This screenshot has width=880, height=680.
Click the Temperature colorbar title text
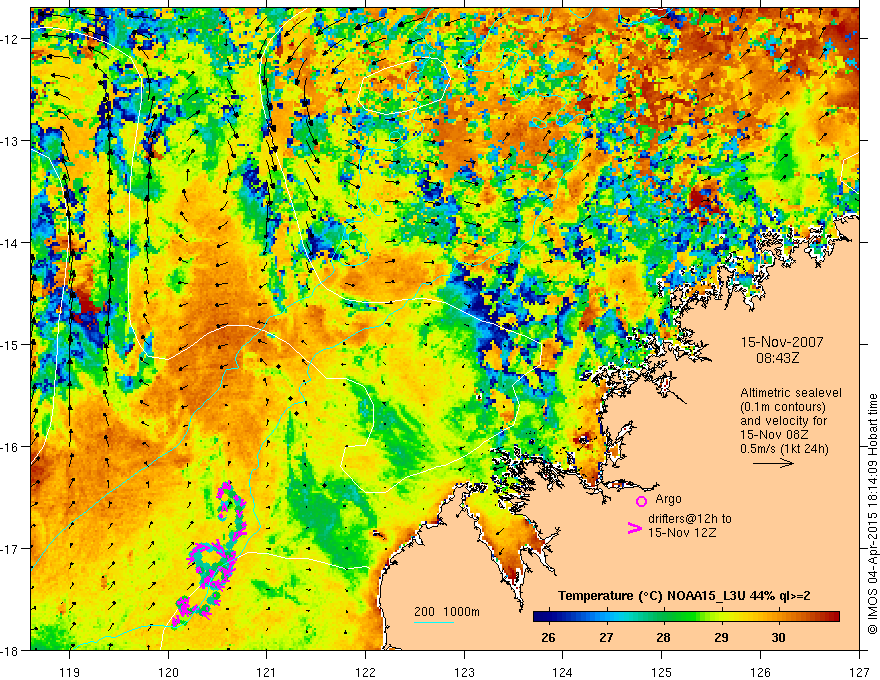pyautogui.click(x=684, y=596)
